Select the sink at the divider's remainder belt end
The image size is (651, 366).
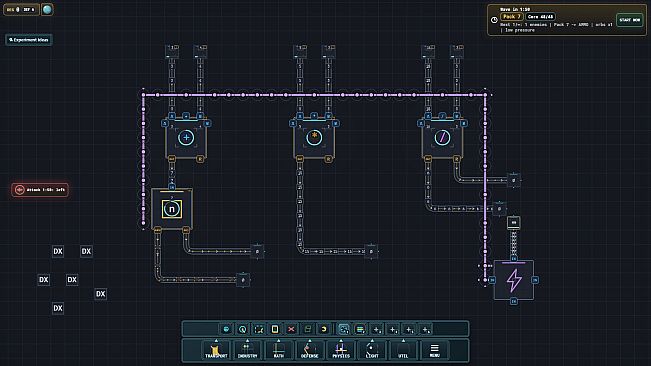point(514,180)
